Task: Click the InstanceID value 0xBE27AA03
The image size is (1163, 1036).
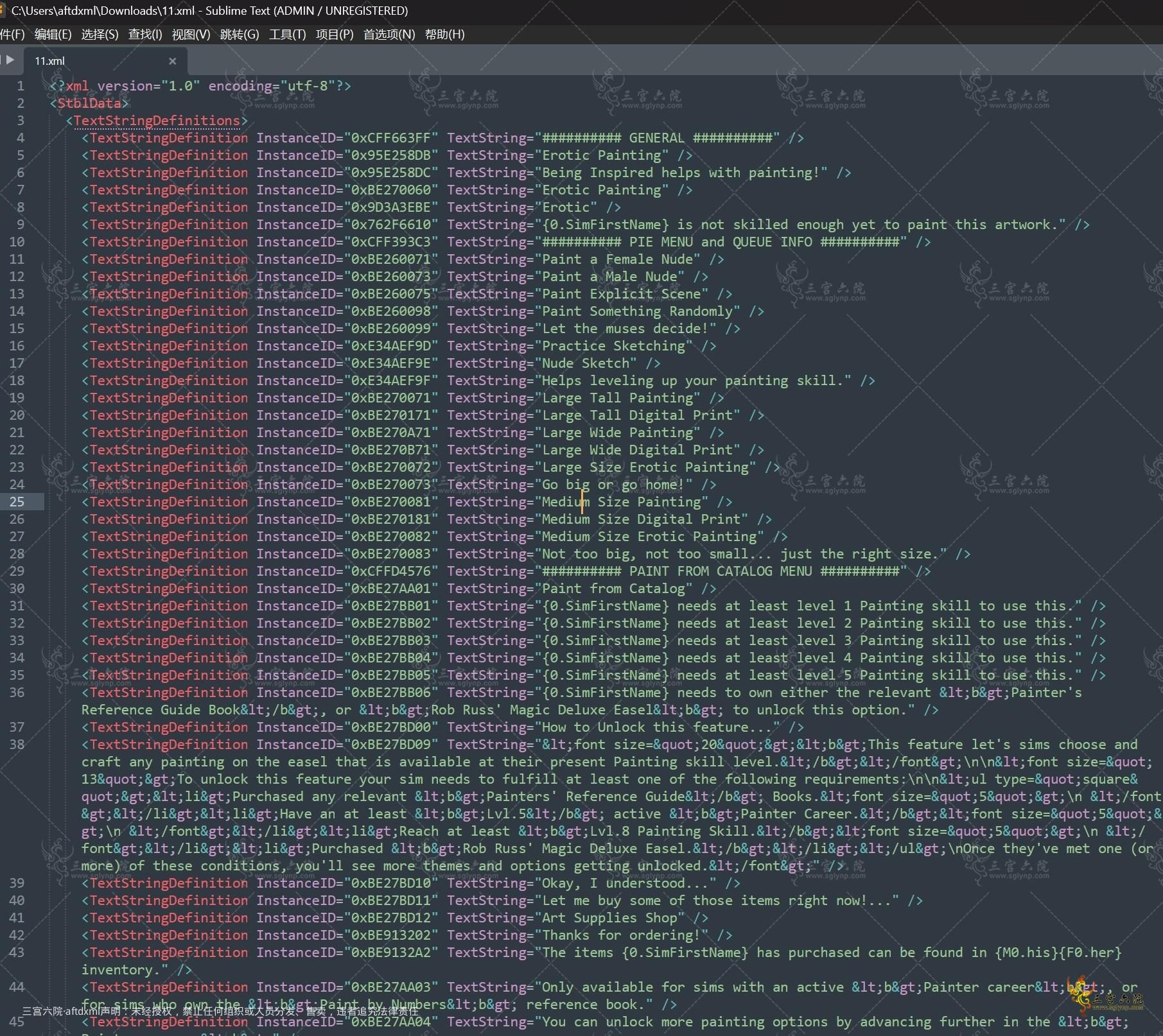Action: (x=391, y=987)
